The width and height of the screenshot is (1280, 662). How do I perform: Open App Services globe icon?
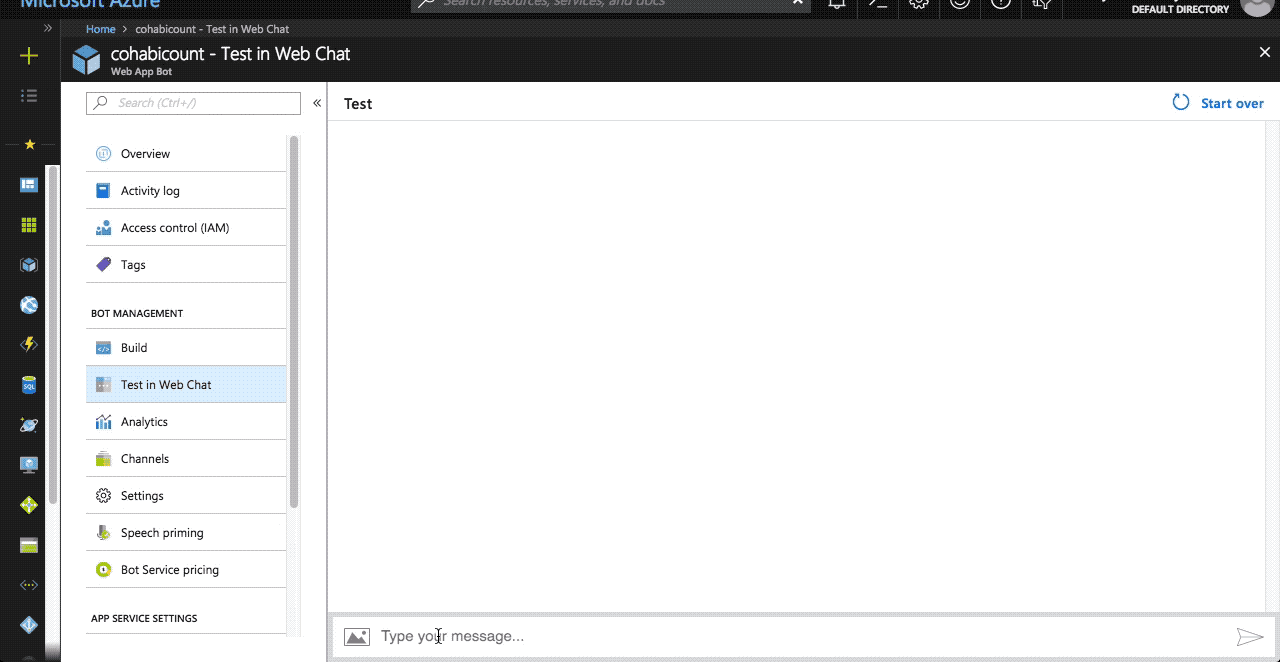click(x=29, y=305)
